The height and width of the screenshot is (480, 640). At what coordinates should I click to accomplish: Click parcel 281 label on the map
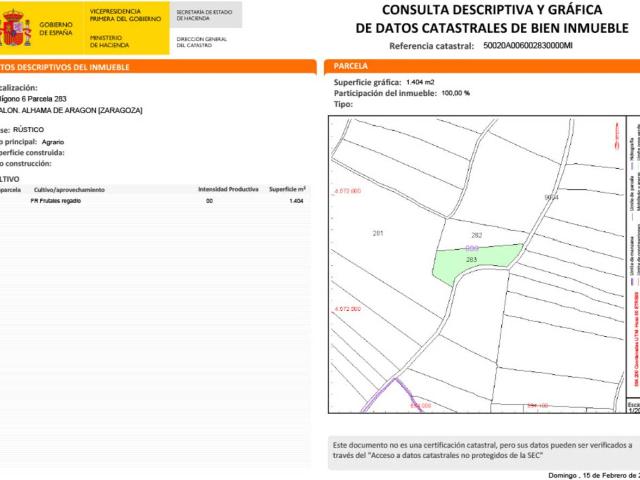378,233
